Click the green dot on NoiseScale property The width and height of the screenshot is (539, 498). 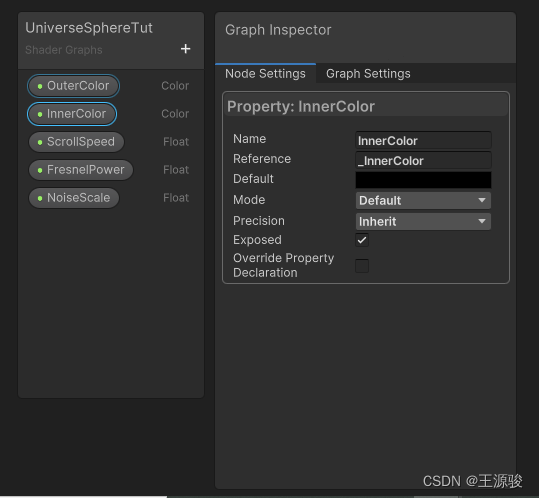point(40,198)
